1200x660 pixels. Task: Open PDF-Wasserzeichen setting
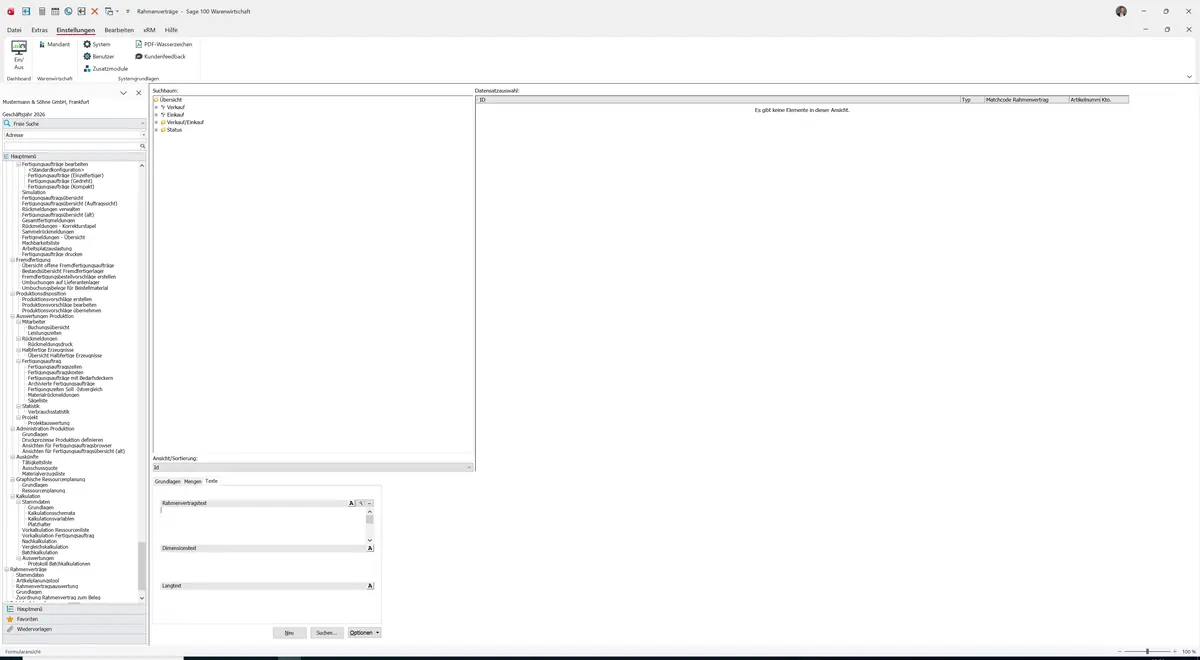(x=164, y=44)
